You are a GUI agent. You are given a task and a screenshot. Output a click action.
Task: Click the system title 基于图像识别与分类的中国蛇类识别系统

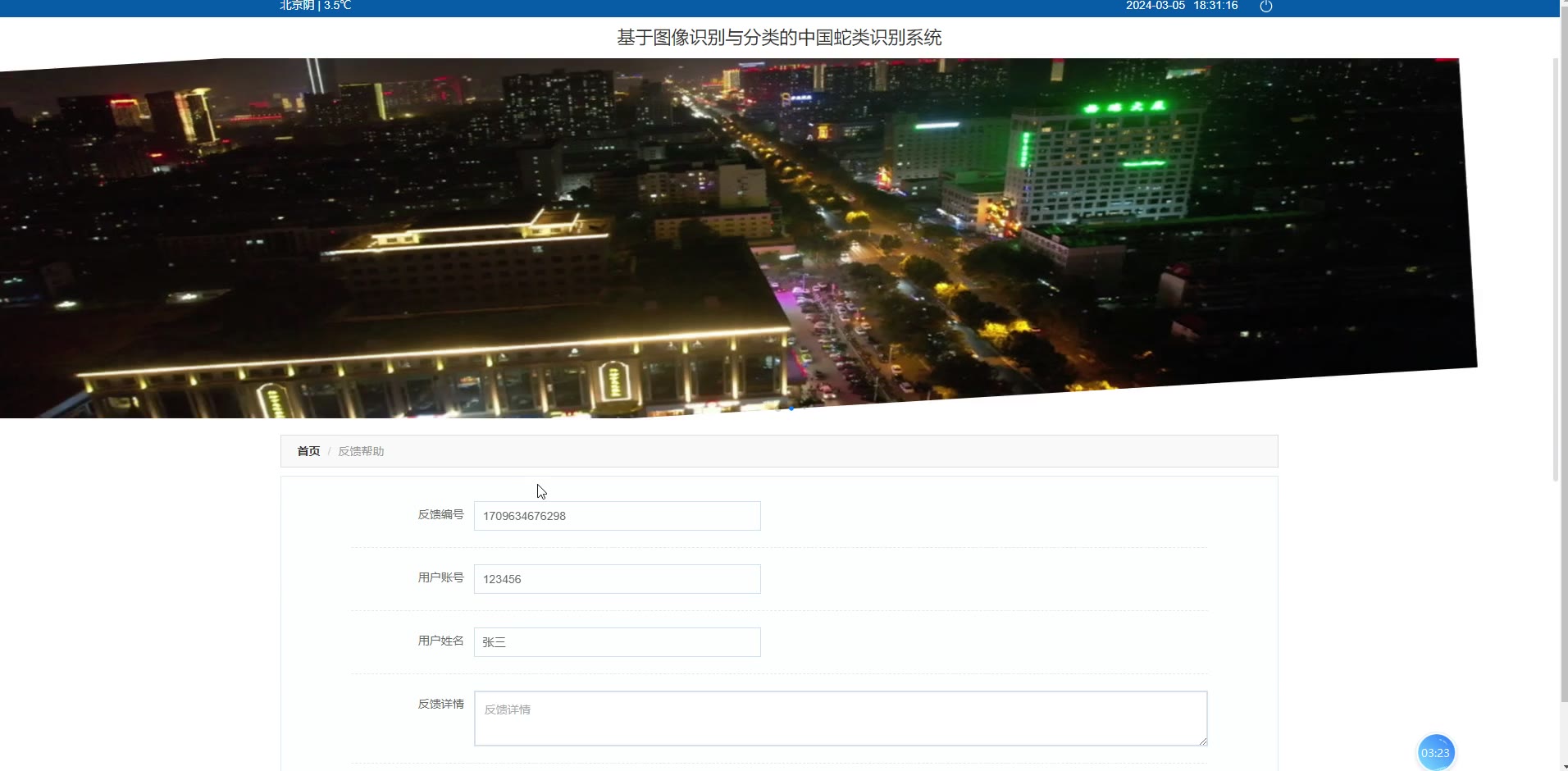click(x=779, y=38)
